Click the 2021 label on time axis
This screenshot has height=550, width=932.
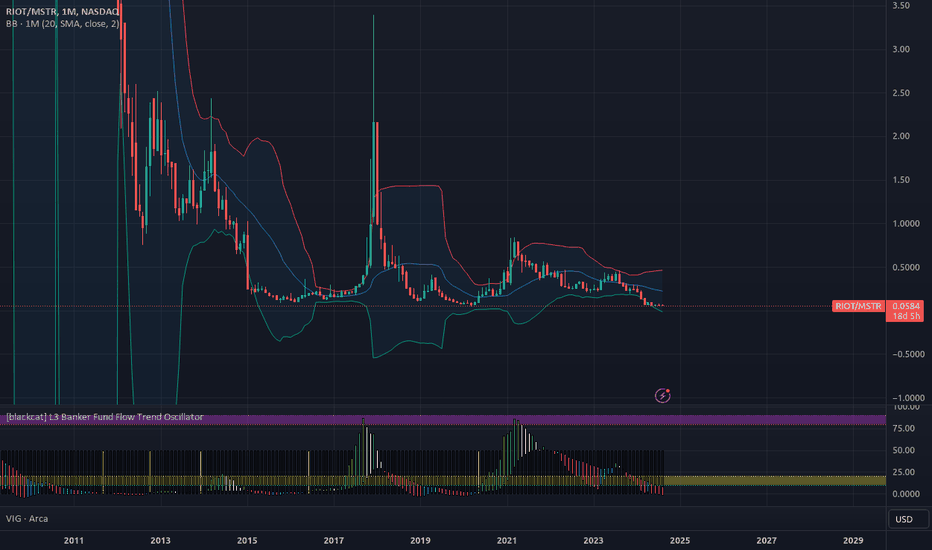(x=507, y=540)
